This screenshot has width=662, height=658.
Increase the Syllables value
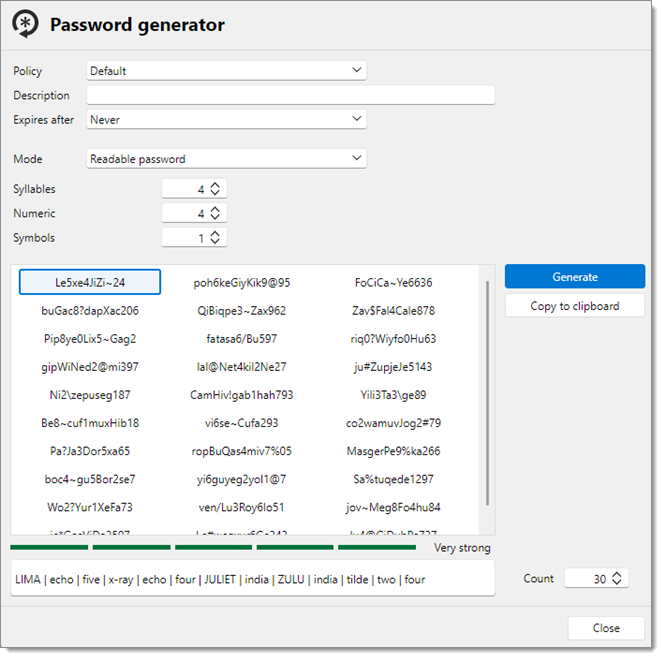click(x=215, y=185)
